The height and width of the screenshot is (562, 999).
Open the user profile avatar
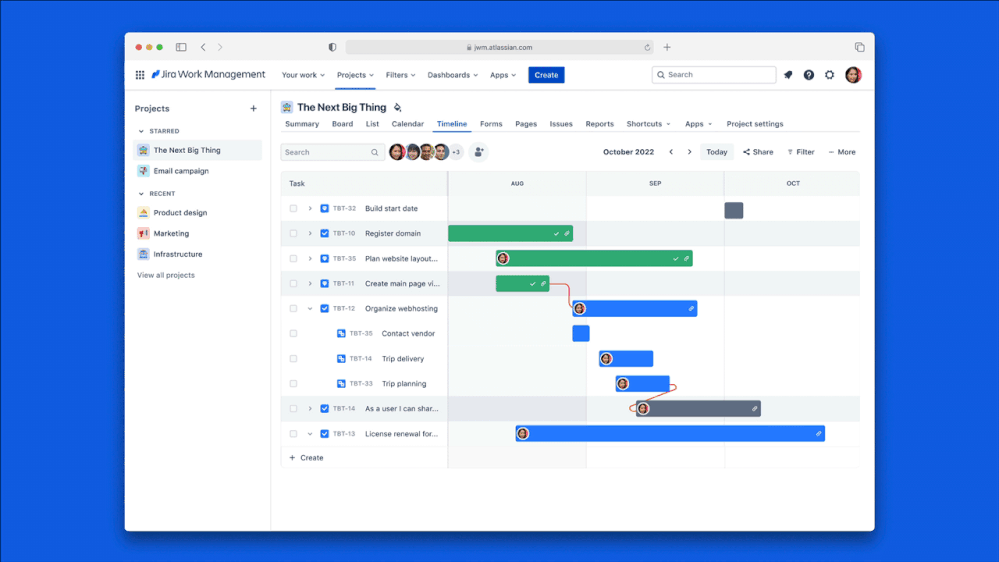point(853,75)
